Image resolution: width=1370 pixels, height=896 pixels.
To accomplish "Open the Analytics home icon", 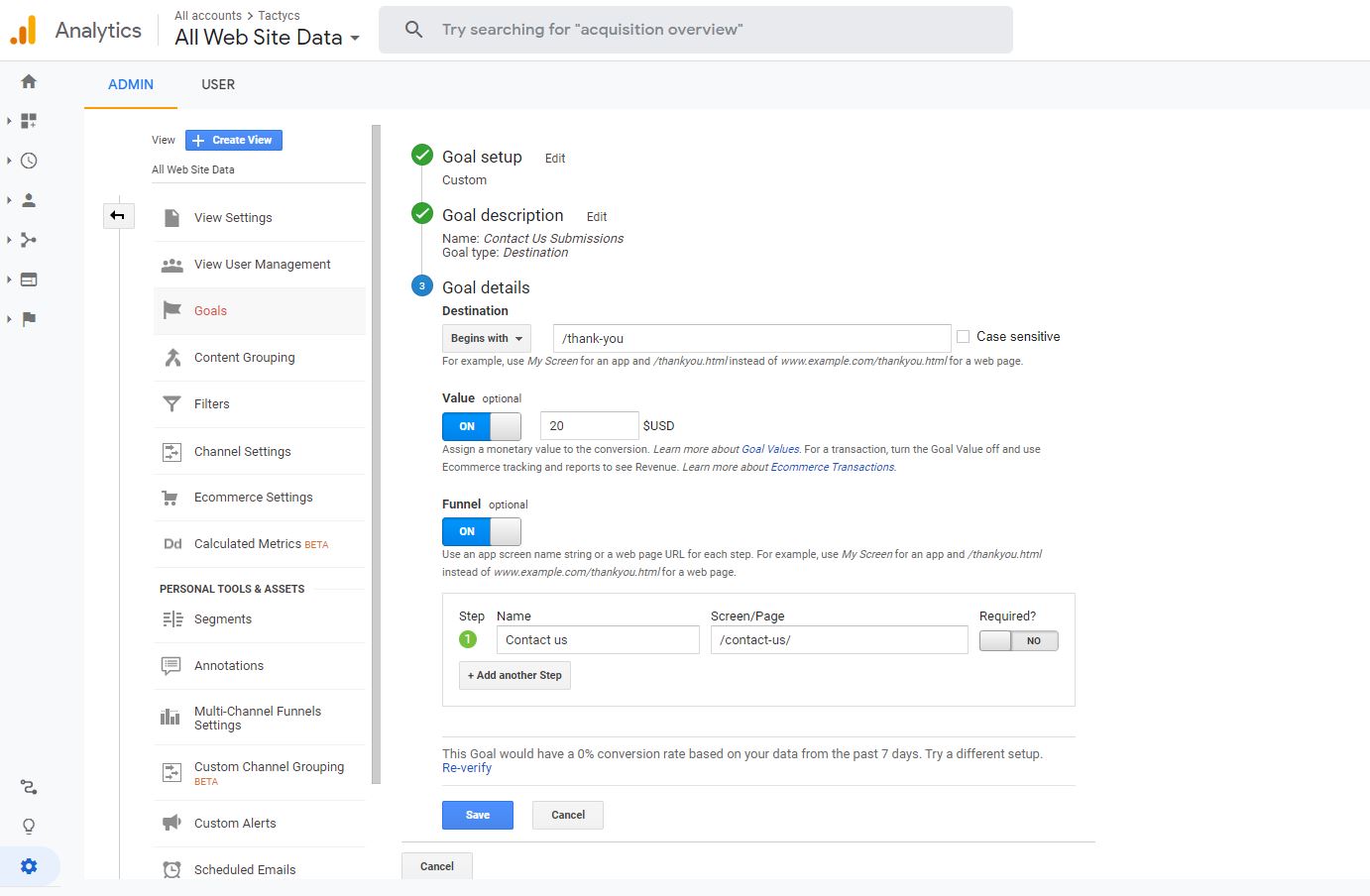I will [x=29, y=81].
